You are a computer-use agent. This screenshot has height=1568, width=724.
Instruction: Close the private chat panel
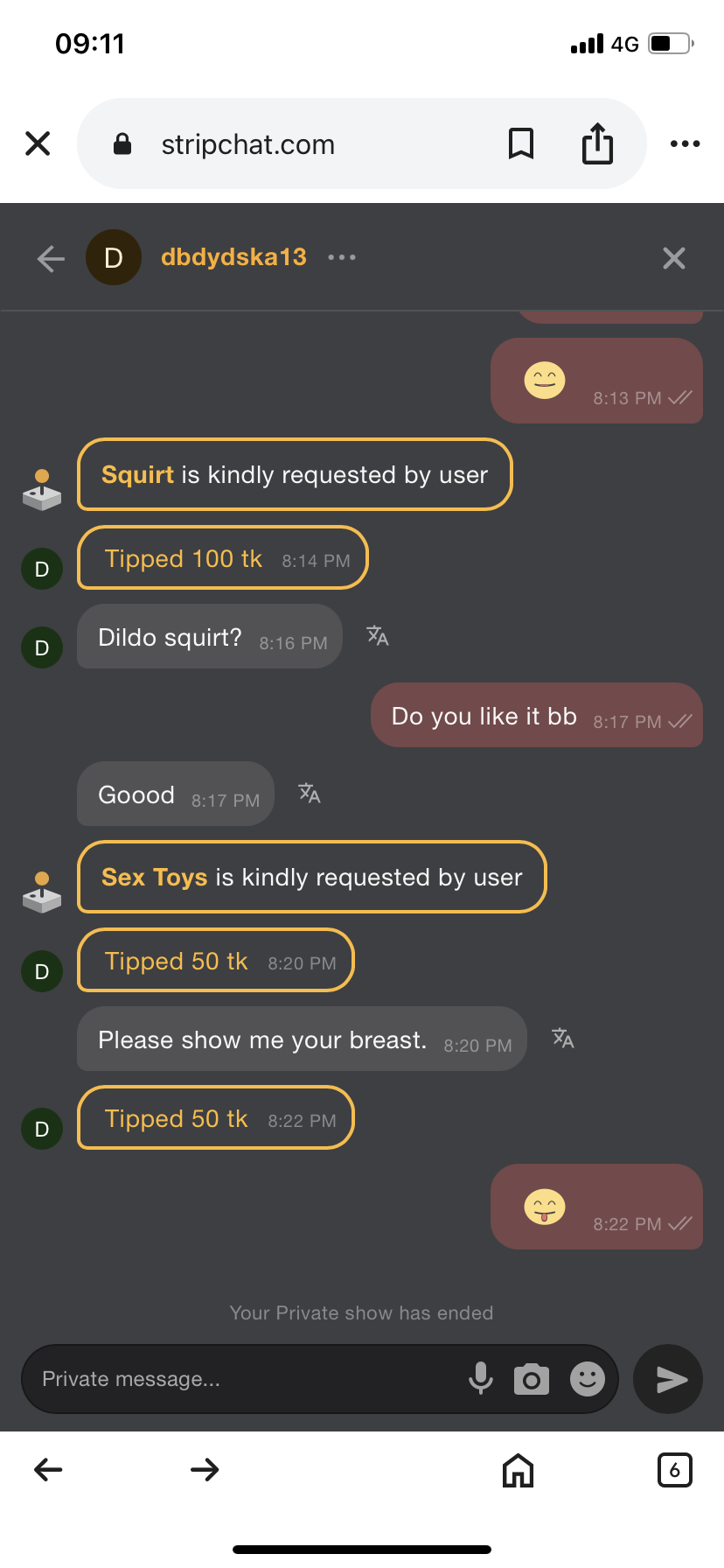coord(673,258)
